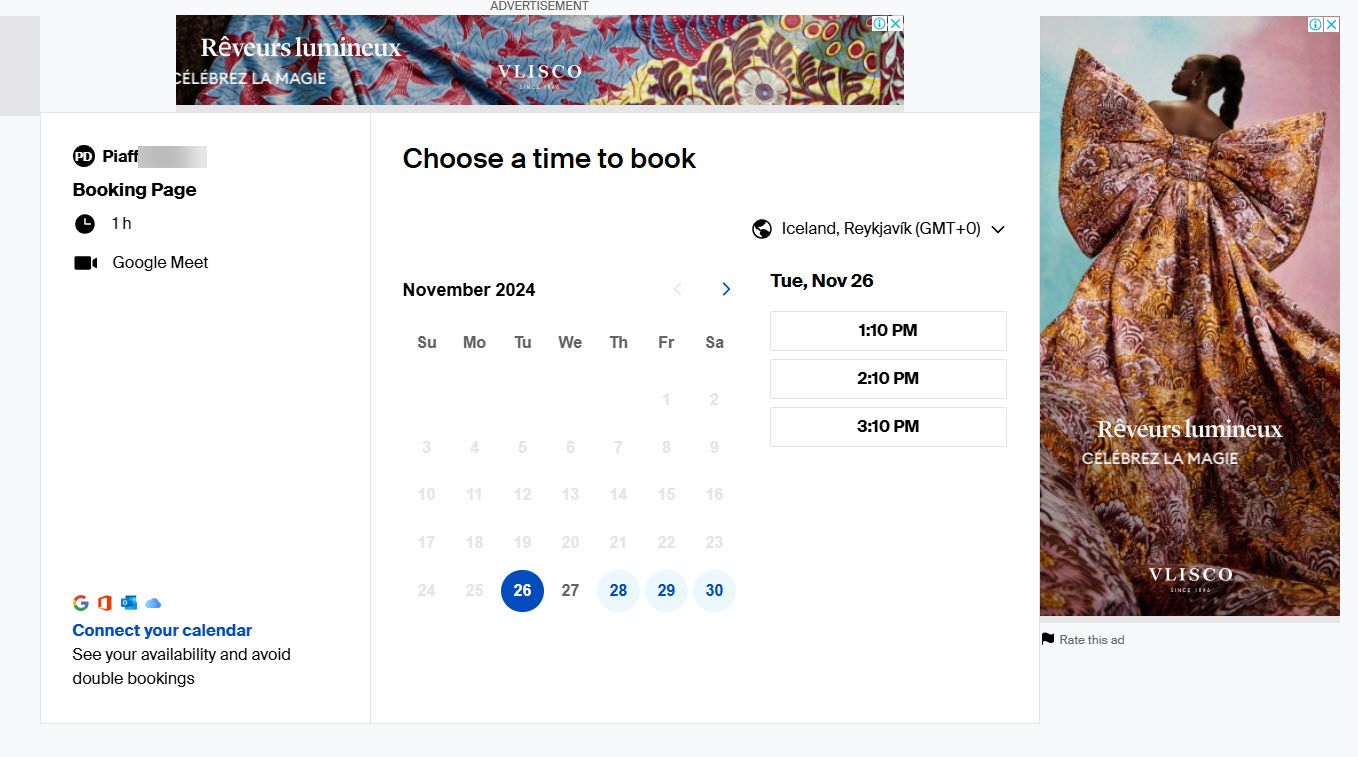Click the flag icon near 'Rate this ad'
1358x757 pixels.
[1047, 639]
